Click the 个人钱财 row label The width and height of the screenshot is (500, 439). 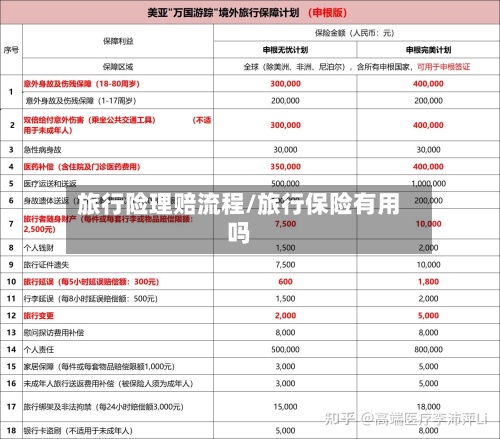(x=39, y=248)
